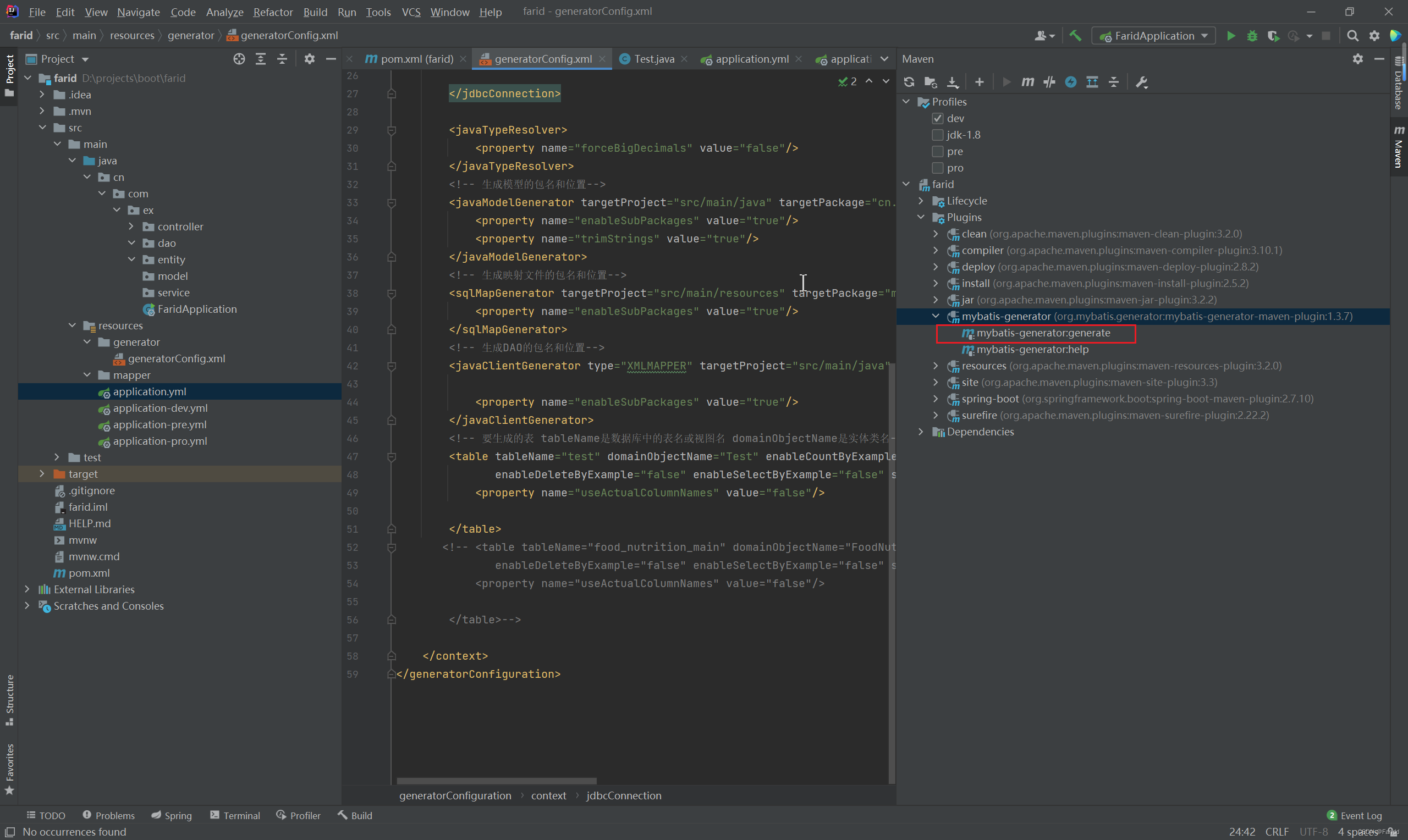Image resolution: width=1408 pixels, height=840 pixels.
Task: Uncheck the dev Maven profile
Action: [937, 118]
